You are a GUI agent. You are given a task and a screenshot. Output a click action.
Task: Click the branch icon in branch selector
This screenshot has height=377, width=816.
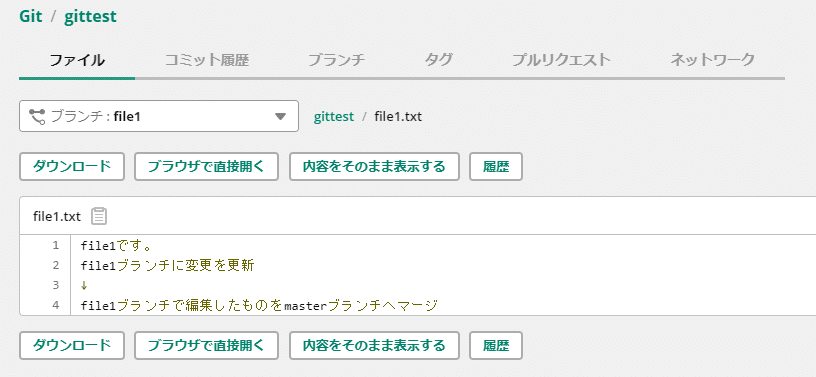pos(36,116)
